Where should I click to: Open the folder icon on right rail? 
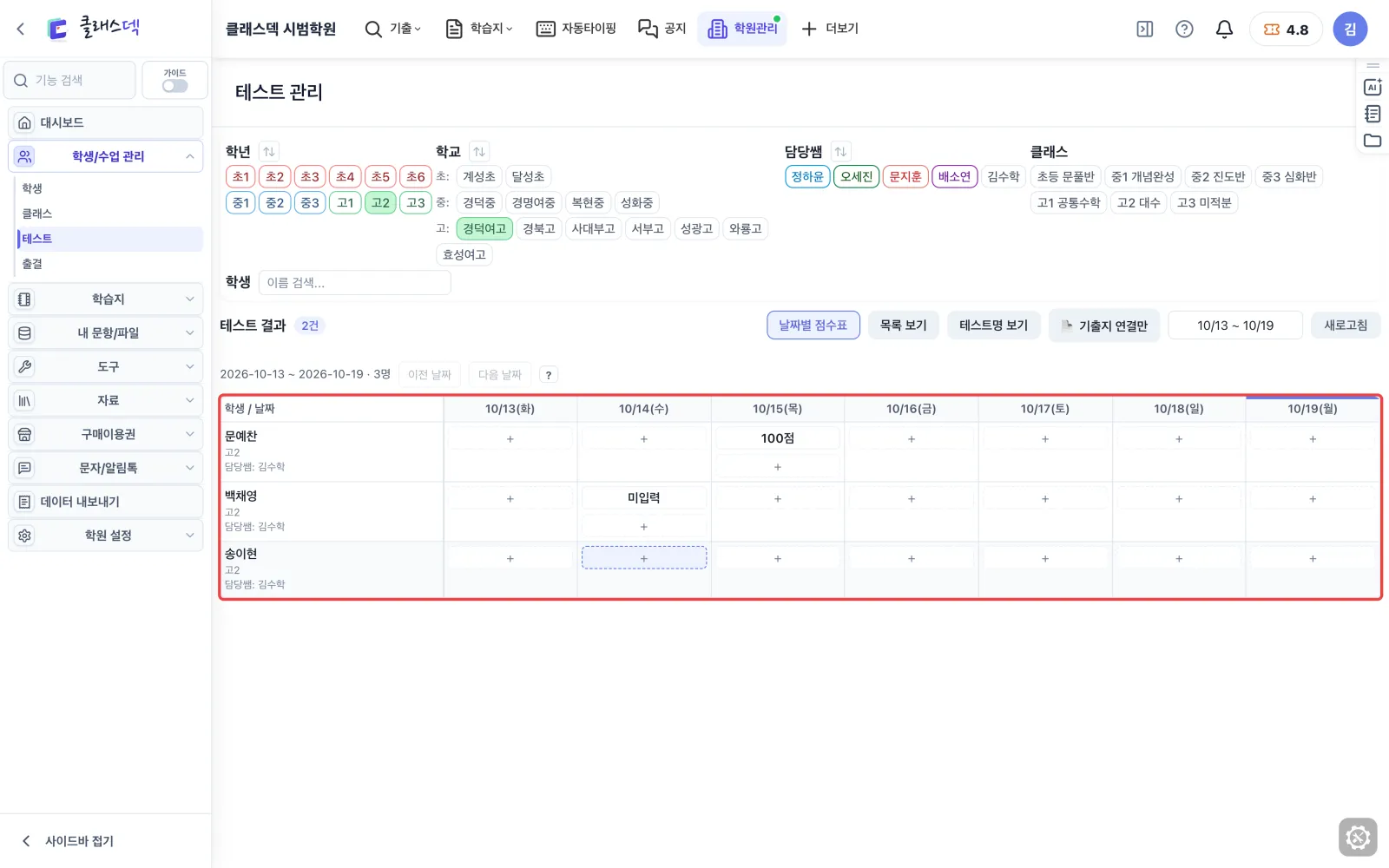pos(1373,141)
